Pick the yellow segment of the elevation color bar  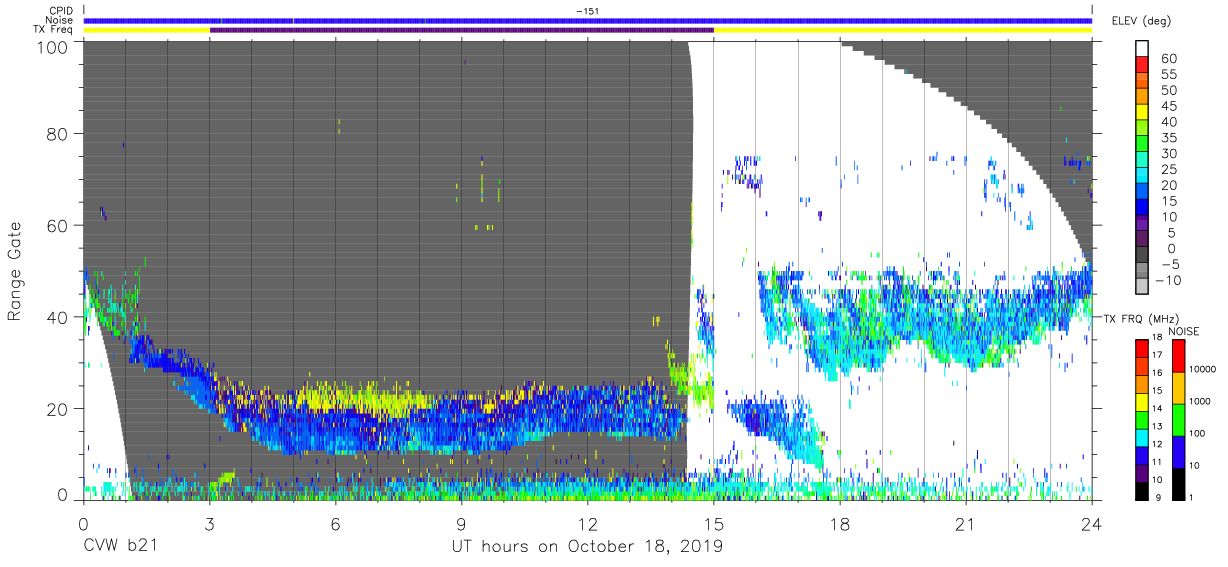(x=1142, y=110)
